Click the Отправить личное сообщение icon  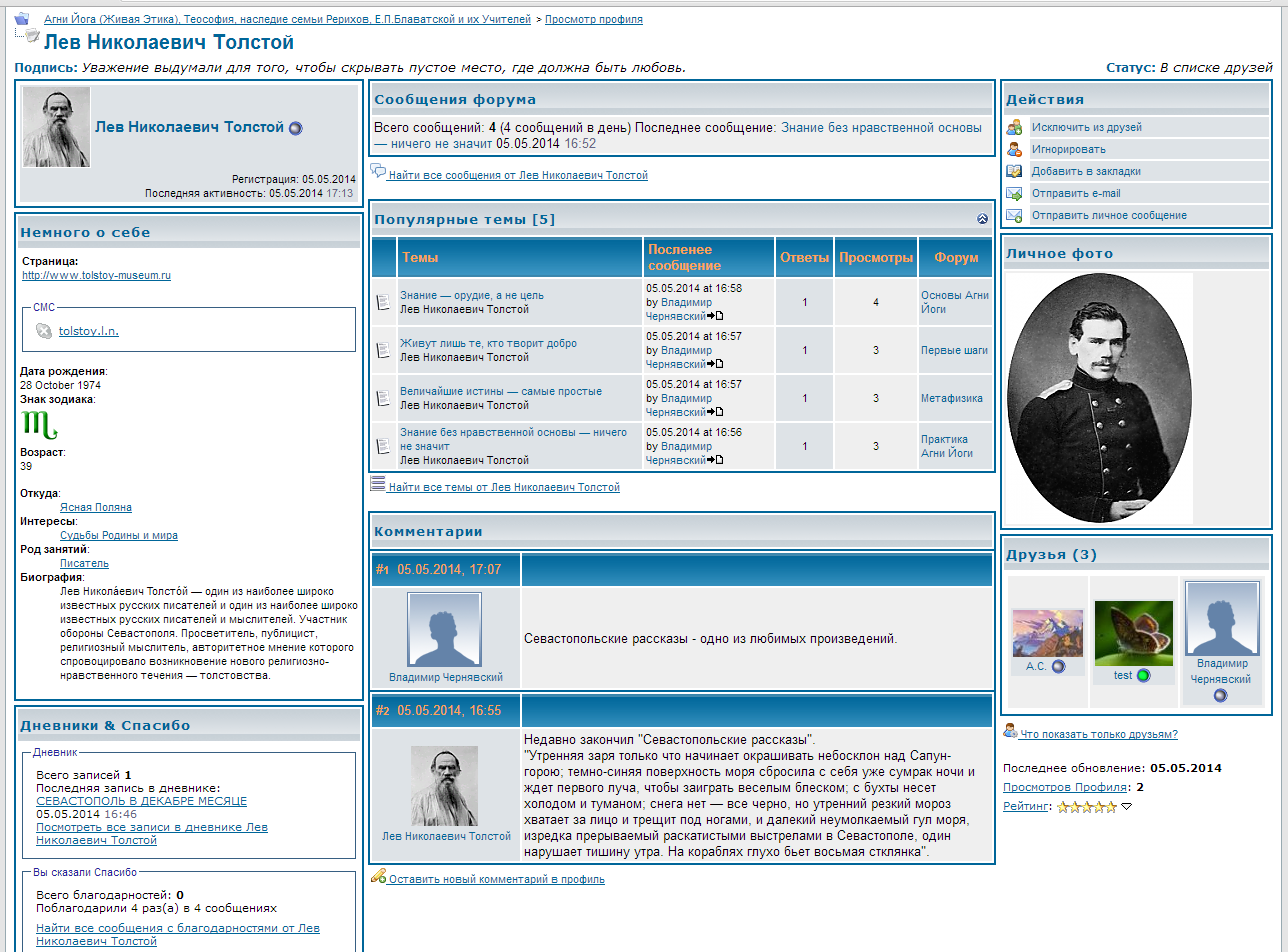pos(1015,215)
